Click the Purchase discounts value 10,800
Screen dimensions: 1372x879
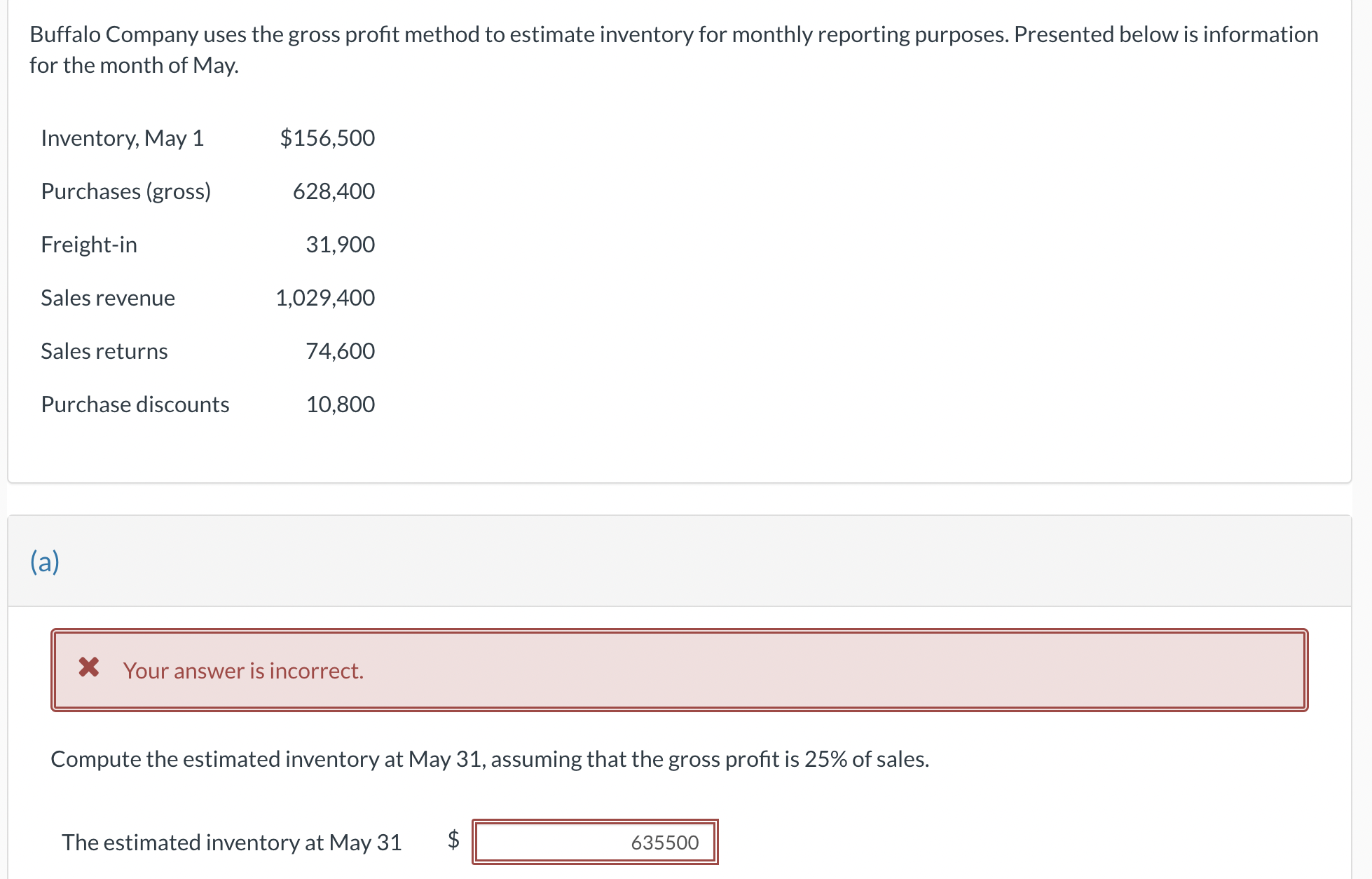coord(341,404)
